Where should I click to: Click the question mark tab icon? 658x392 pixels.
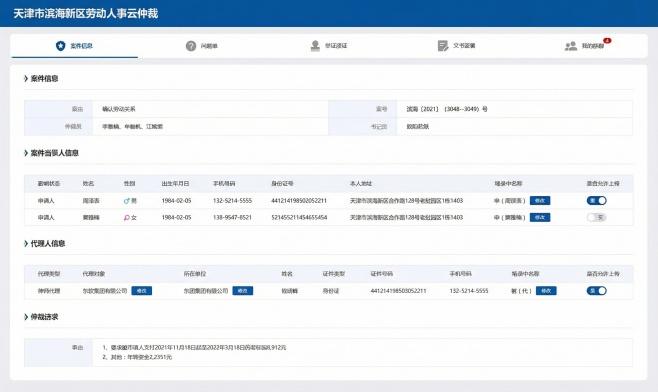point(191,46)
